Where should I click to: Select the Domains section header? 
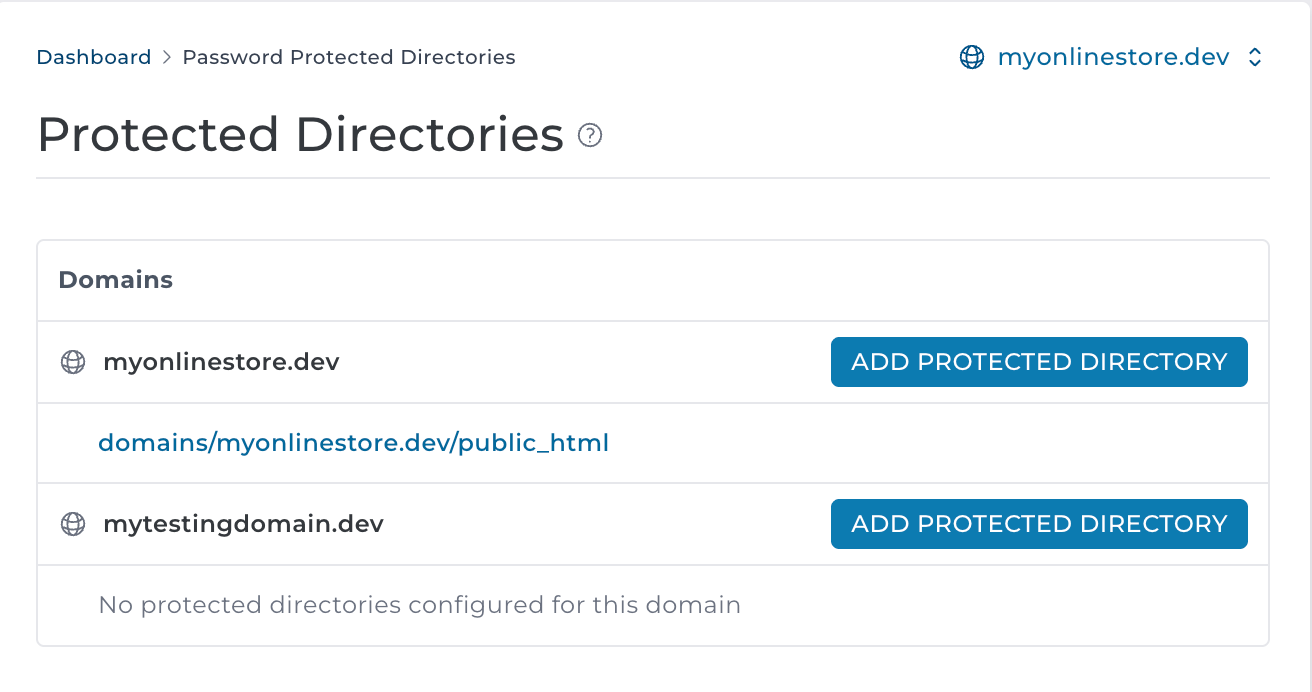(116, 280)
